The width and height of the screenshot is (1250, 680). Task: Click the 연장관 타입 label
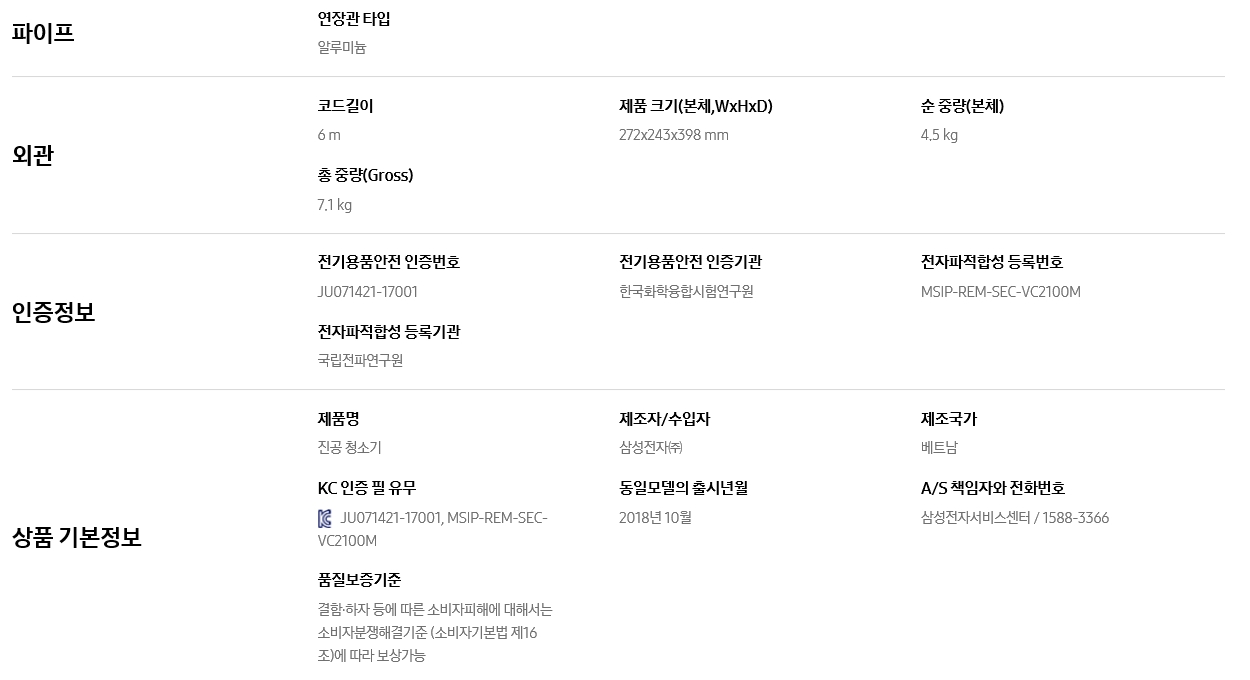(x=354, y=19)
